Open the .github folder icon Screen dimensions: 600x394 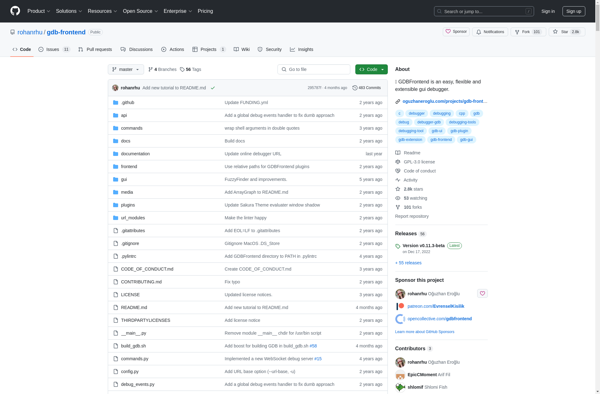pyautogui.click(x=116, y=103)
